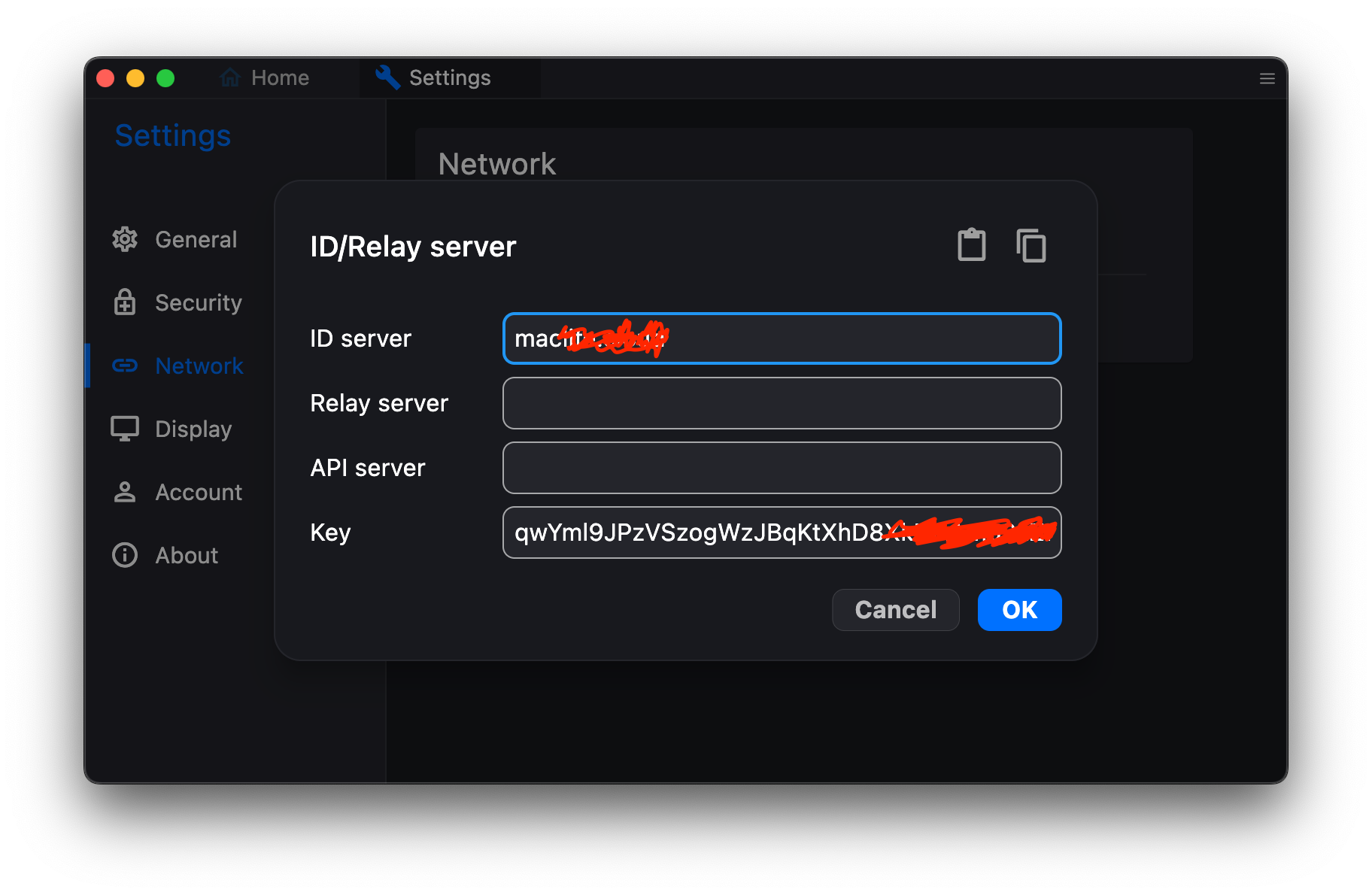
Task: Copy server settings using copy icon
Action: (1031, 245)
